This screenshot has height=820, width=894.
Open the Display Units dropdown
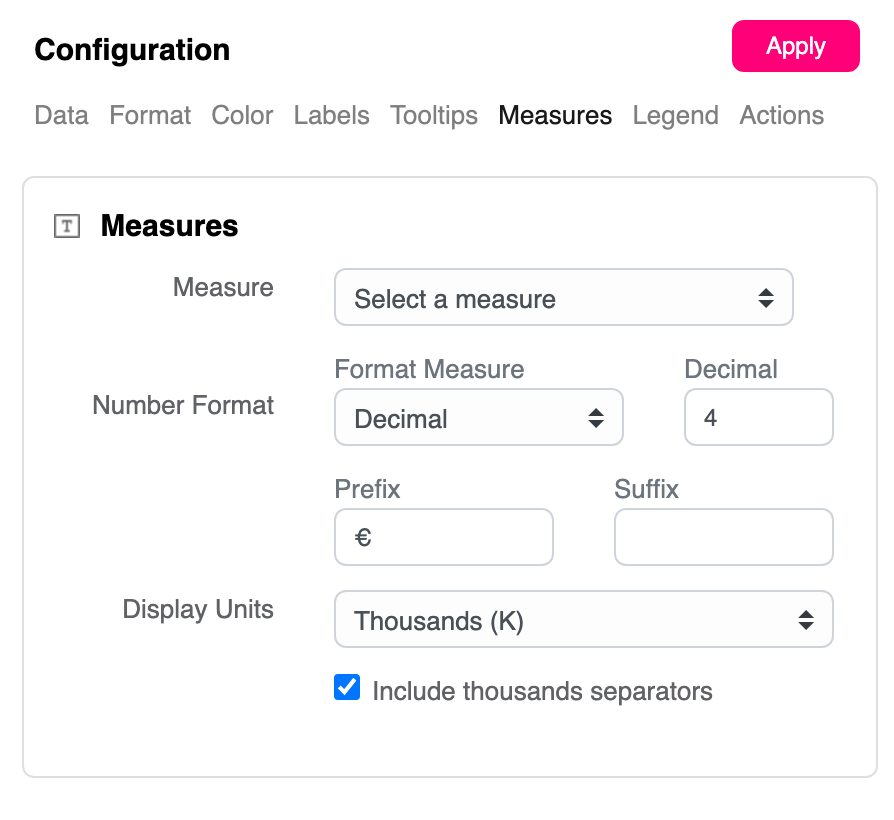pyautogui.click(x=583, y=620)
